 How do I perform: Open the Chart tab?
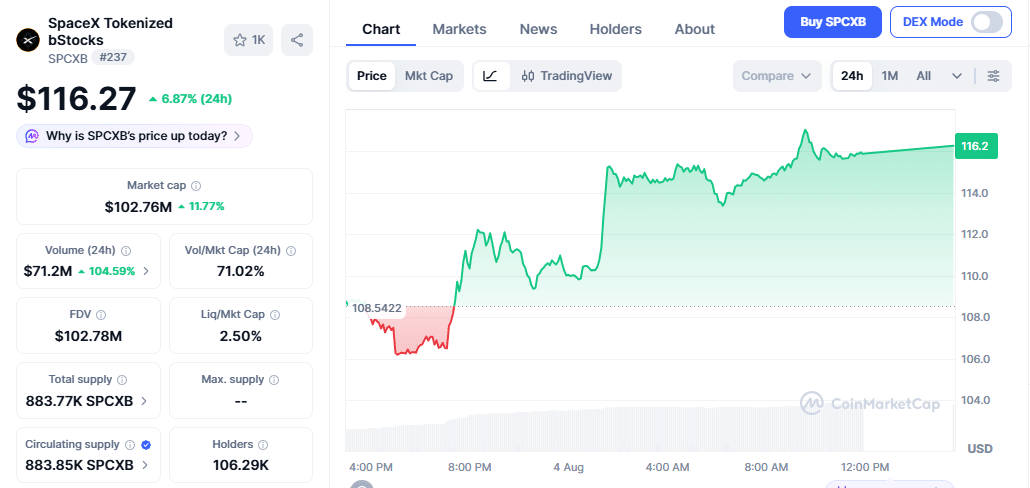pyautogui.click(x=381, y=30)
